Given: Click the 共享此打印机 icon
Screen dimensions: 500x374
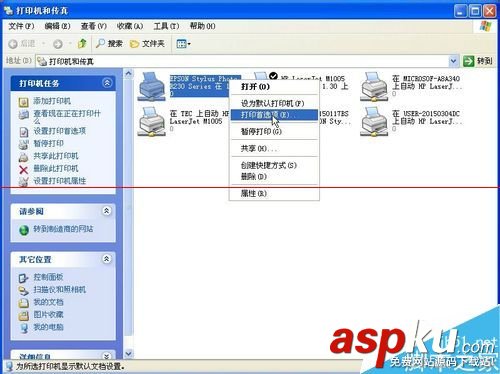Looking at the screenshot, I should 24,157.
